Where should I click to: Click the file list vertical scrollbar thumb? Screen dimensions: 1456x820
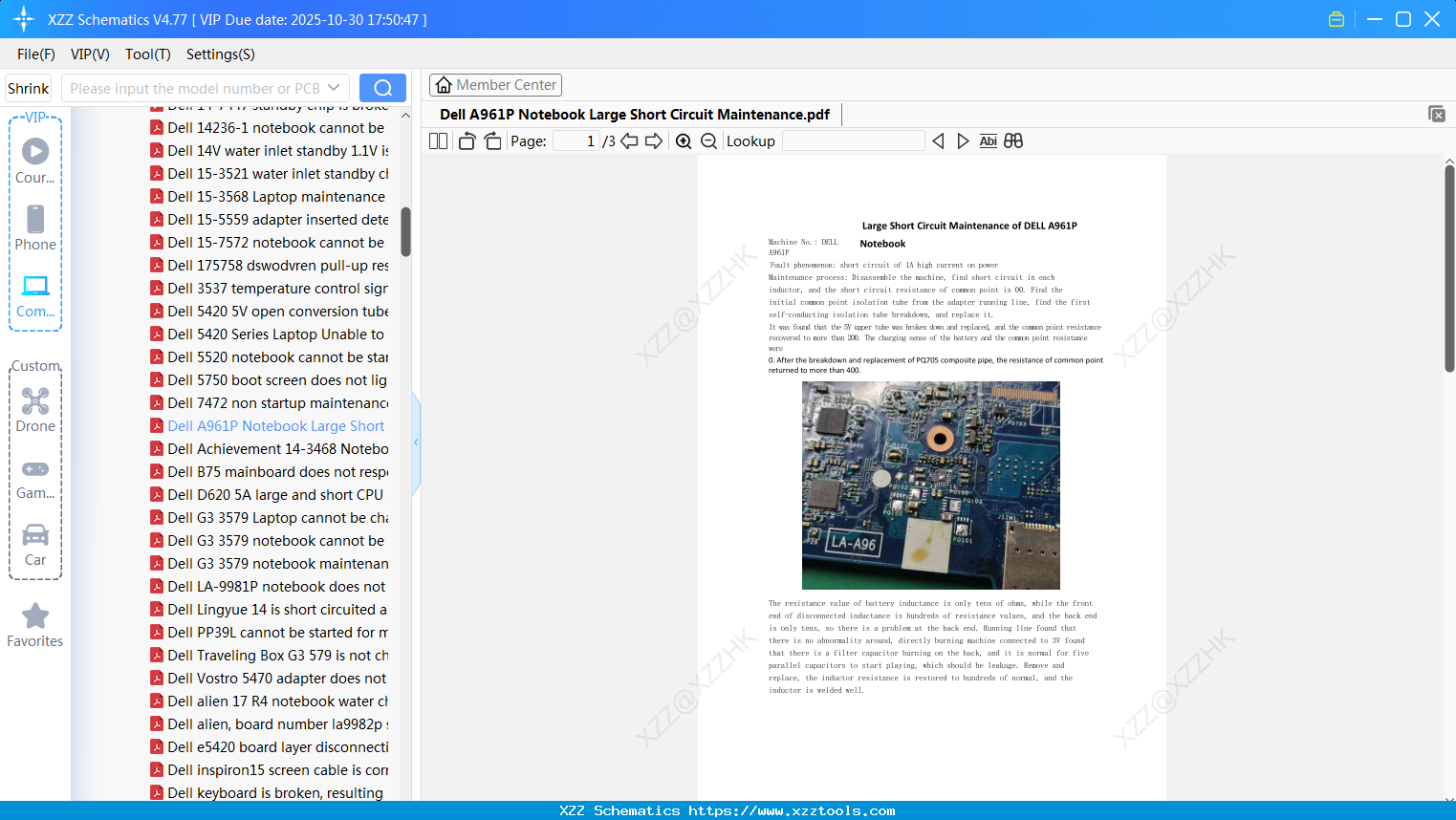point(405,231)
